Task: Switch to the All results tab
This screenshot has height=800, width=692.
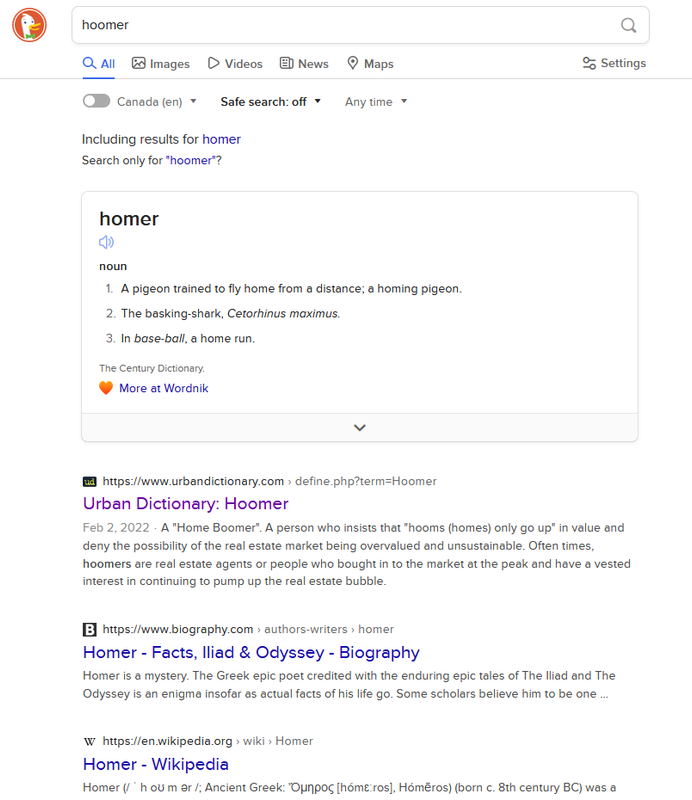Action: 99,64
